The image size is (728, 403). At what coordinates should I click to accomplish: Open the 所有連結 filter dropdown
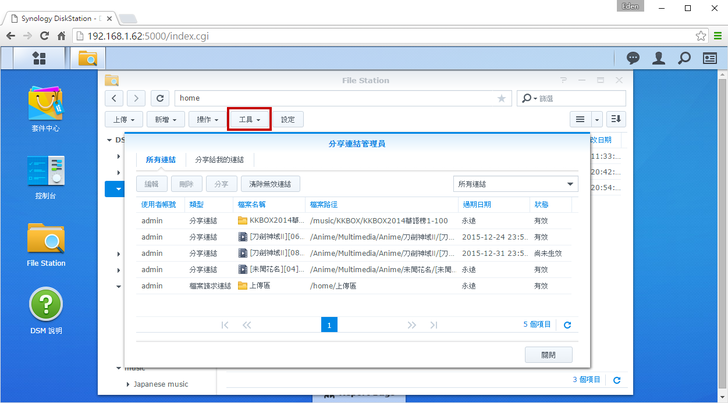pyautogui.click(x=515, y=184)
